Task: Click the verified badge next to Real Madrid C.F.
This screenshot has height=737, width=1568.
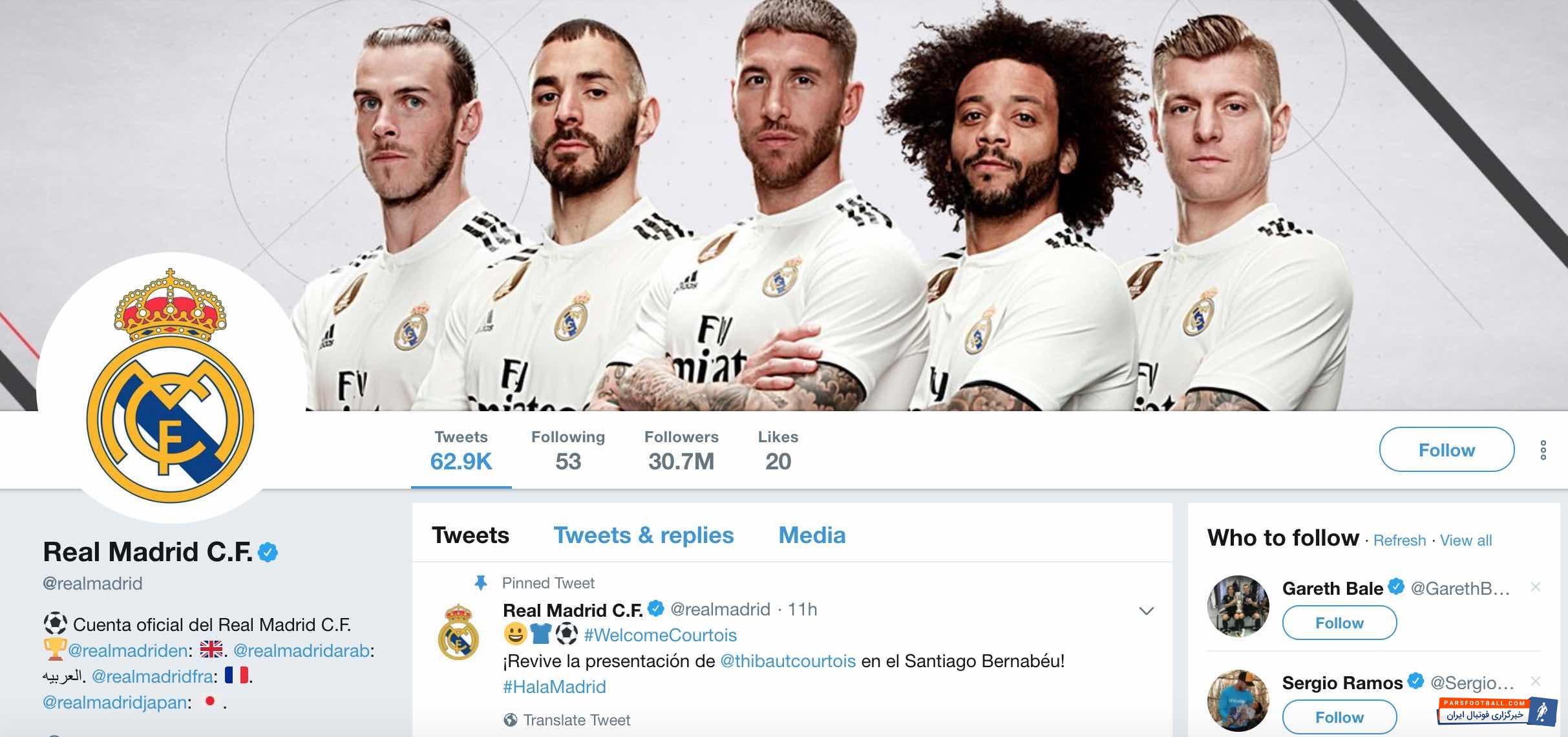Action: 268,553
